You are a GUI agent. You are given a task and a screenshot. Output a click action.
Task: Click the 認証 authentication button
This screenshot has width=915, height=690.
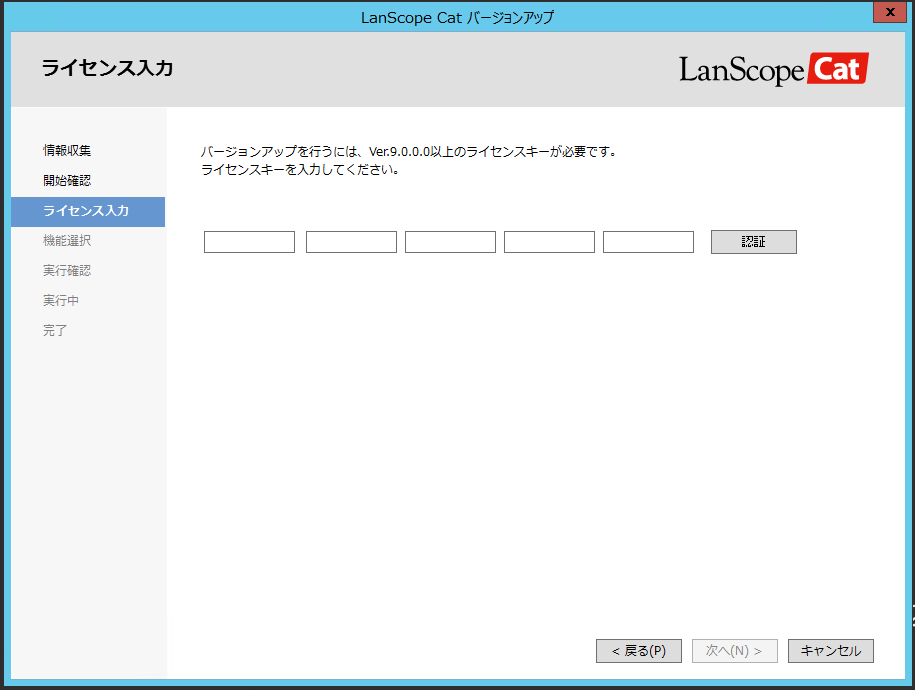pos(753,241)
